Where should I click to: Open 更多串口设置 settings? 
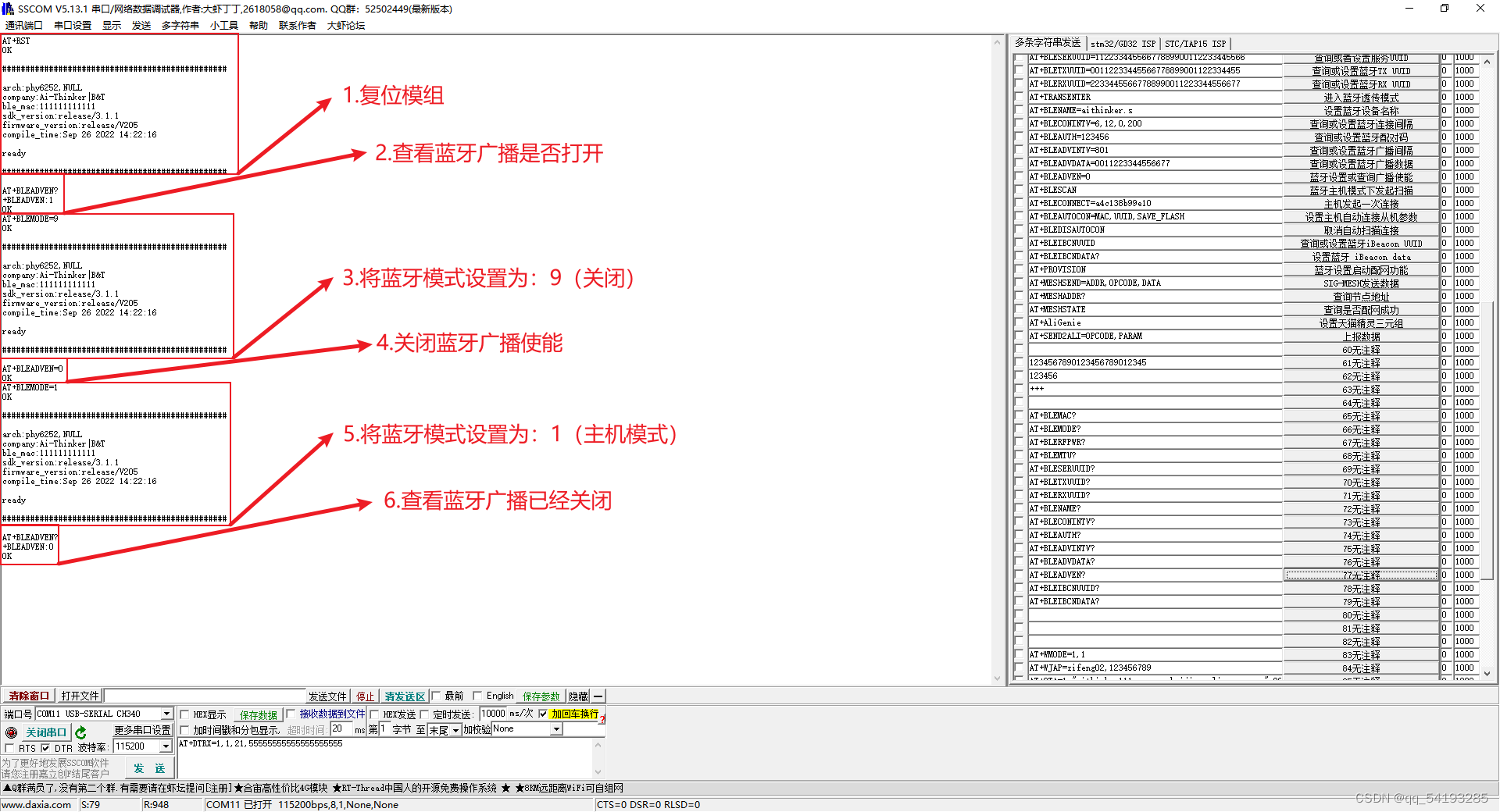[x=142, y=731]
